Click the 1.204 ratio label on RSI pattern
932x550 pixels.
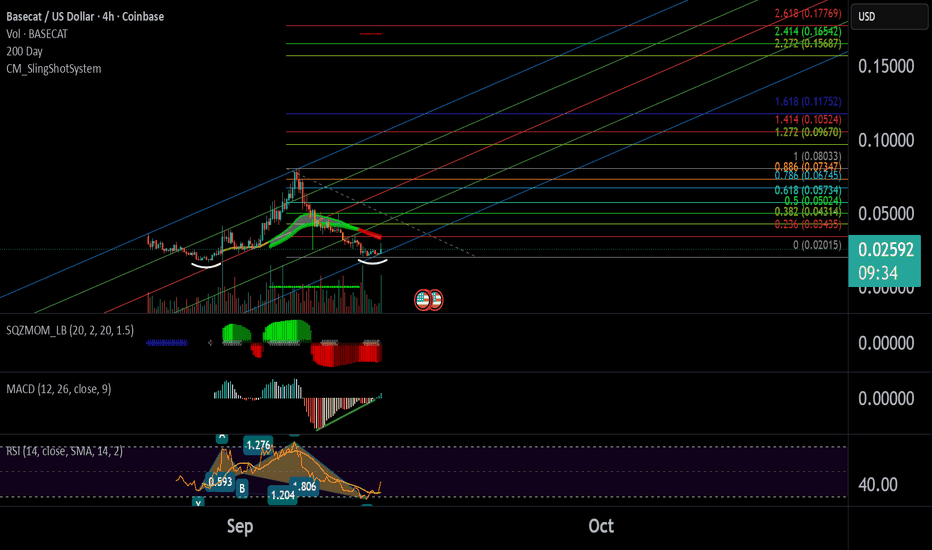(282, 495)
